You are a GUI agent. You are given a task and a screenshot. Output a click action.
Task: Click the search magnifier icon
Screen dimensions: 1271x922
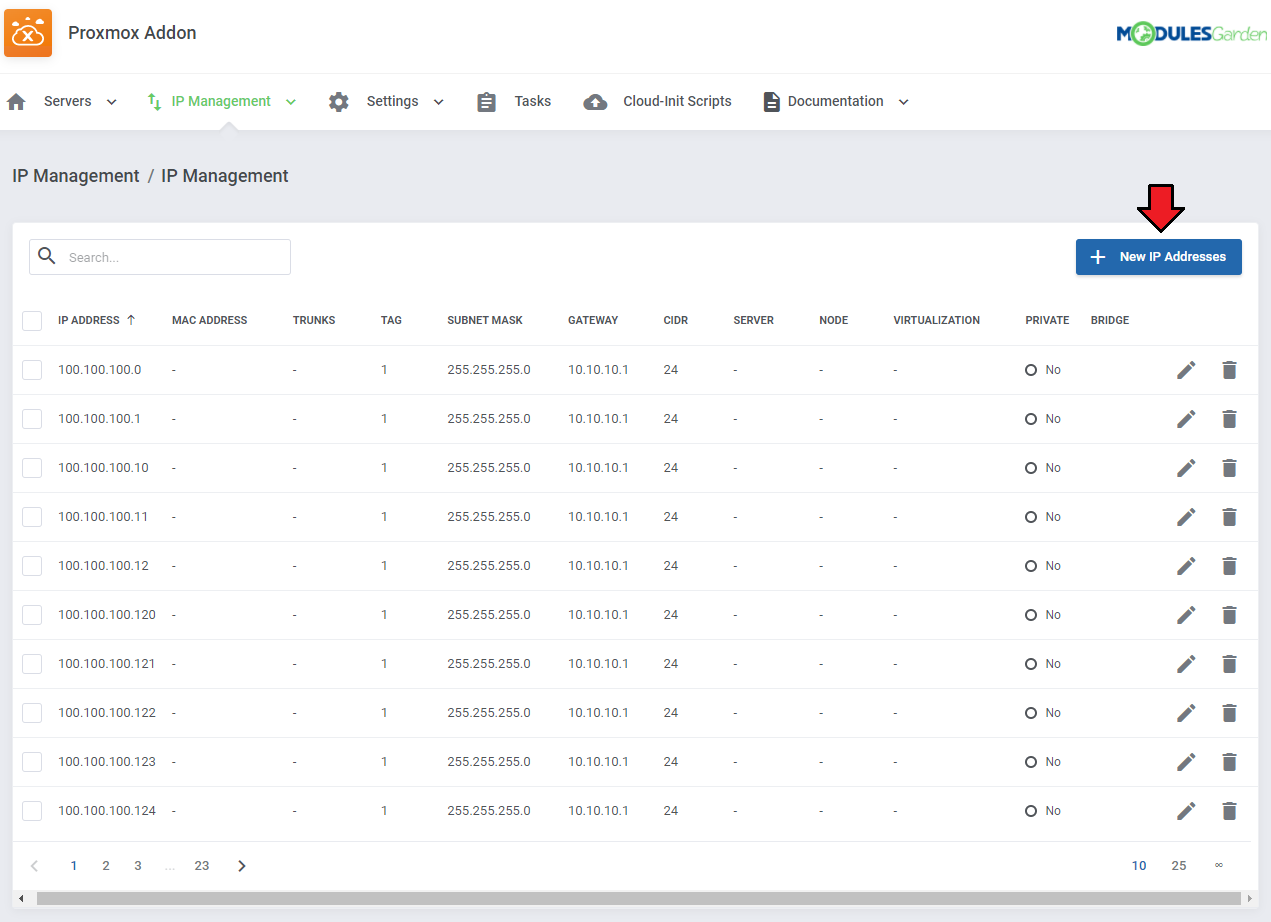(47, 256)
